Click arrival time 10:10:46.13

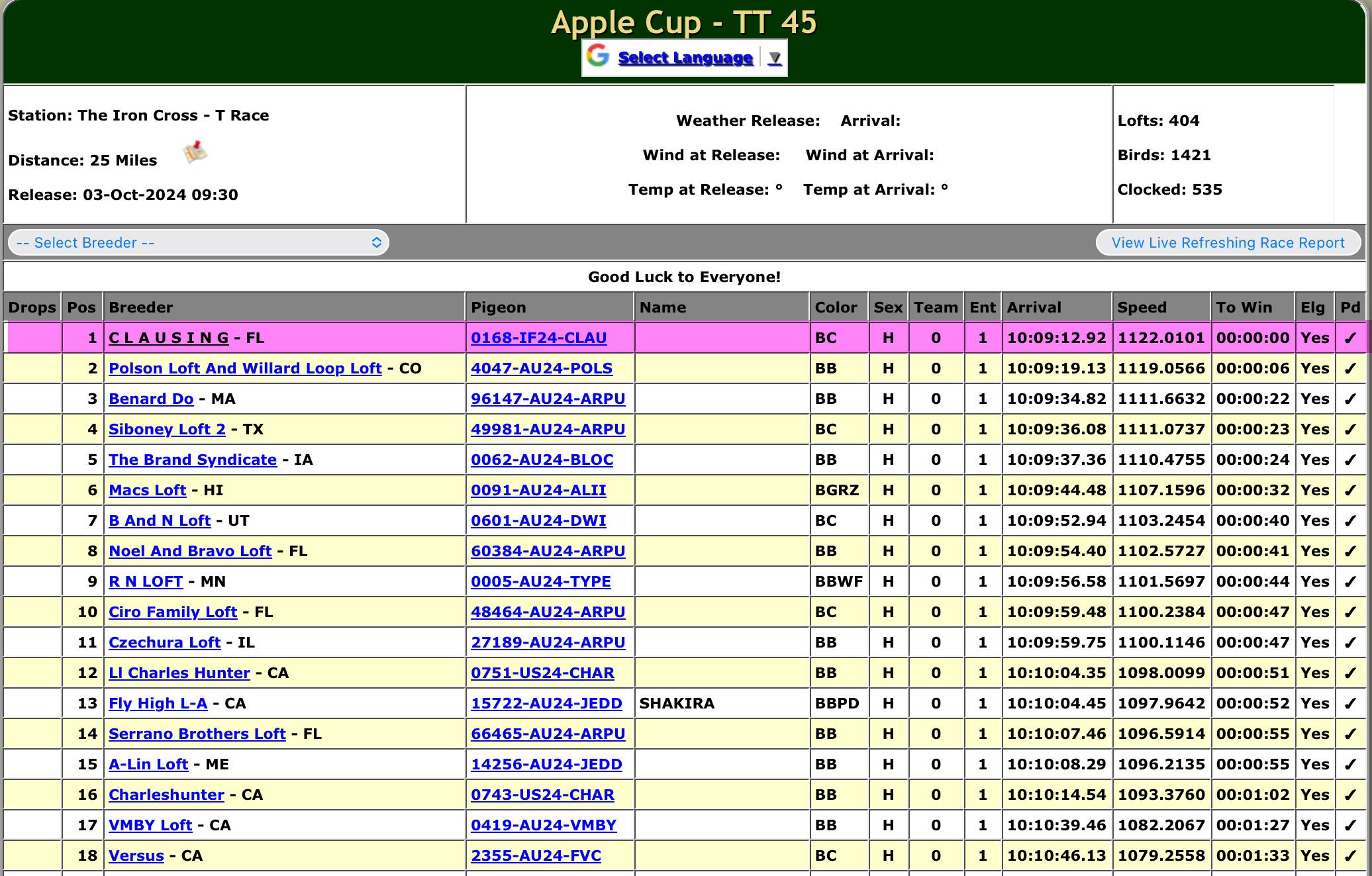(1057, 855)
